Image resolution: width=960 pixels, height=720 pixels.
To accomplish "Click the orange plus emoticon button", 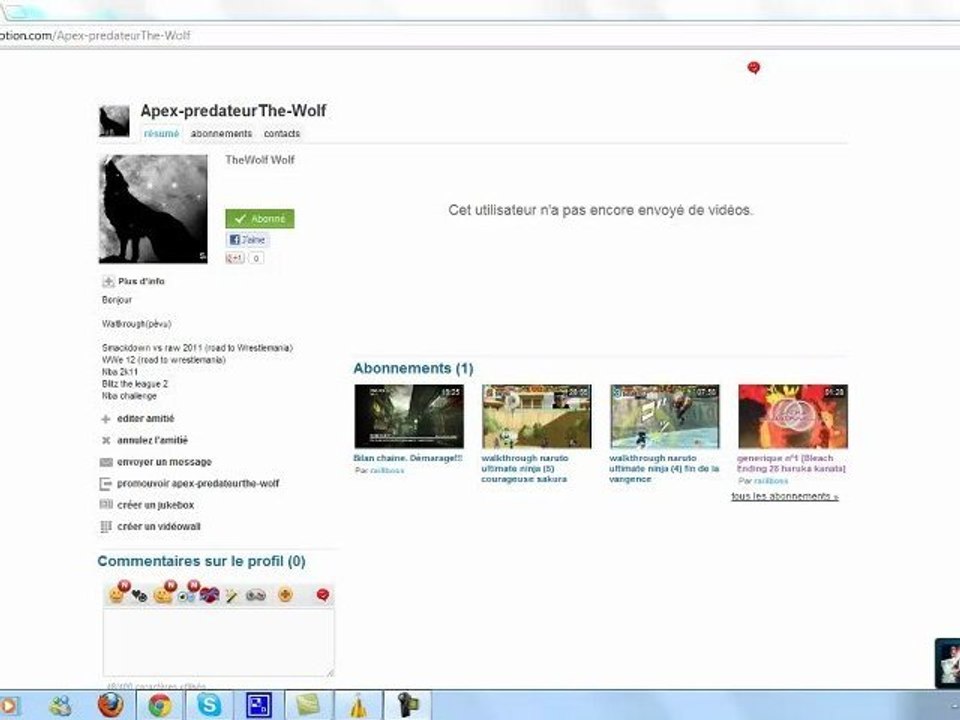I will click(x=285, y=594).
